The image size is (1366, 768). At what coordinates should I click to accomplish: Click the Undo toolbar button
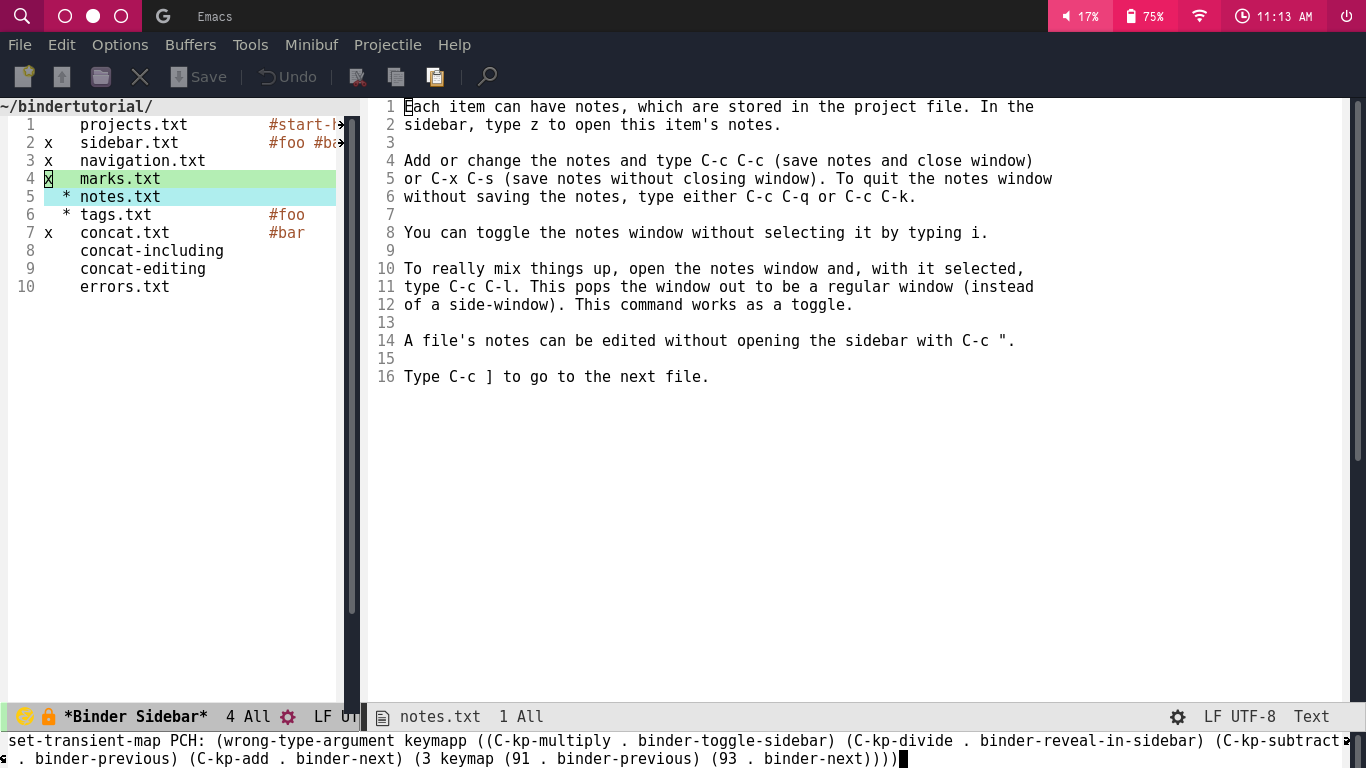pyautogui.click(x=288, y=77)
